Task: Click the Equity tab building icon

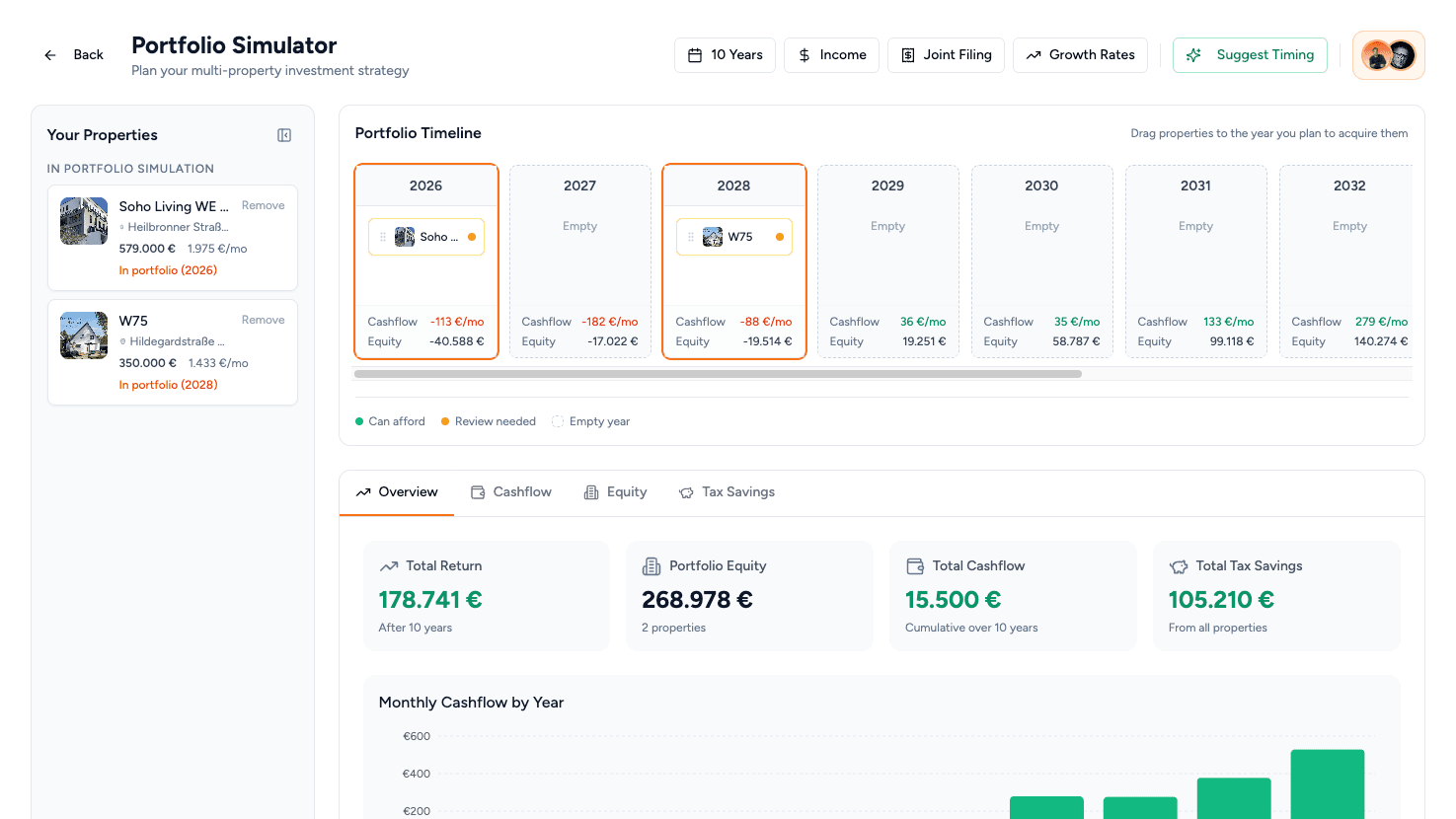Action: (x=591, y=492)
